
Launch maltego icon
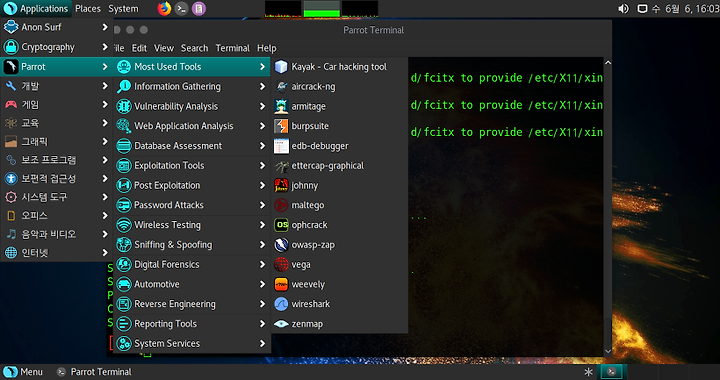pos(281,205)
